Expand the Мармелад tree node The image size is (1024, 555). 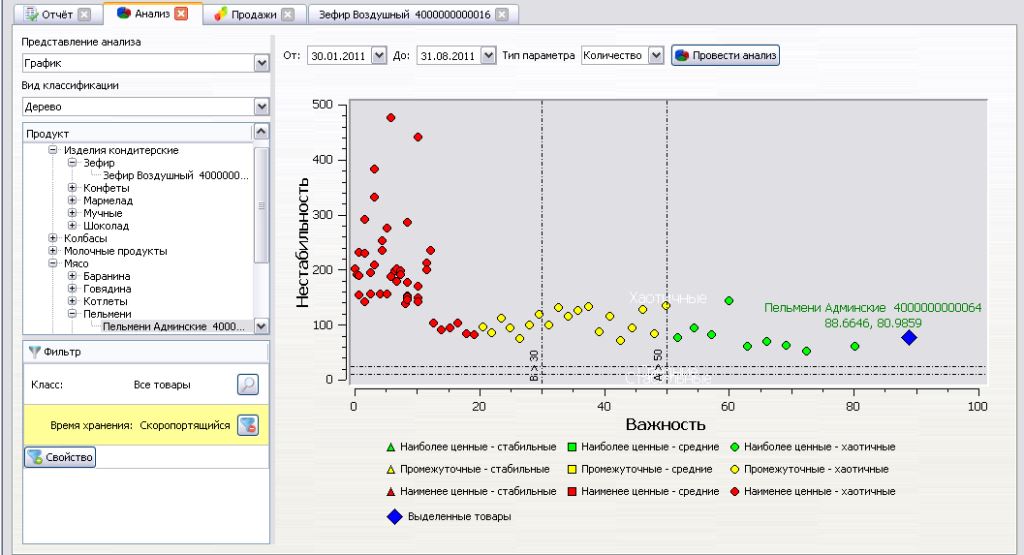[72, 200]
